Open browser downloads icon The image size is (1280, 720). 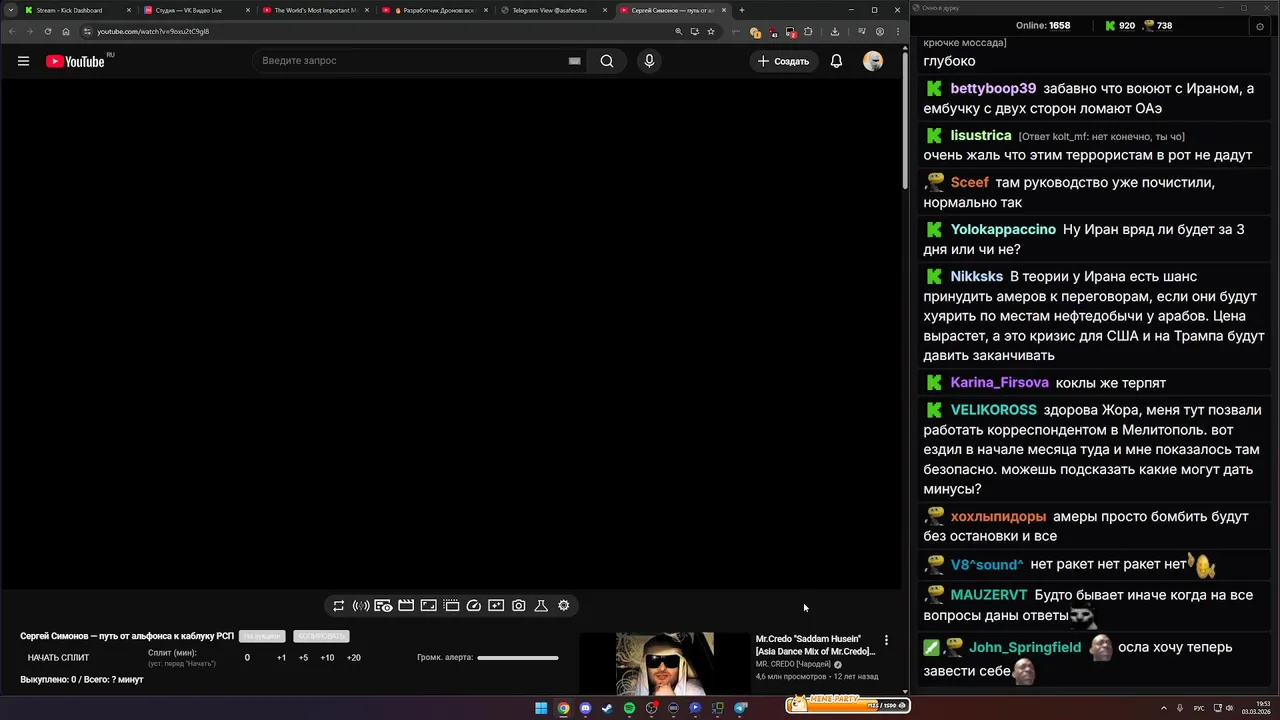click(835, 31)
